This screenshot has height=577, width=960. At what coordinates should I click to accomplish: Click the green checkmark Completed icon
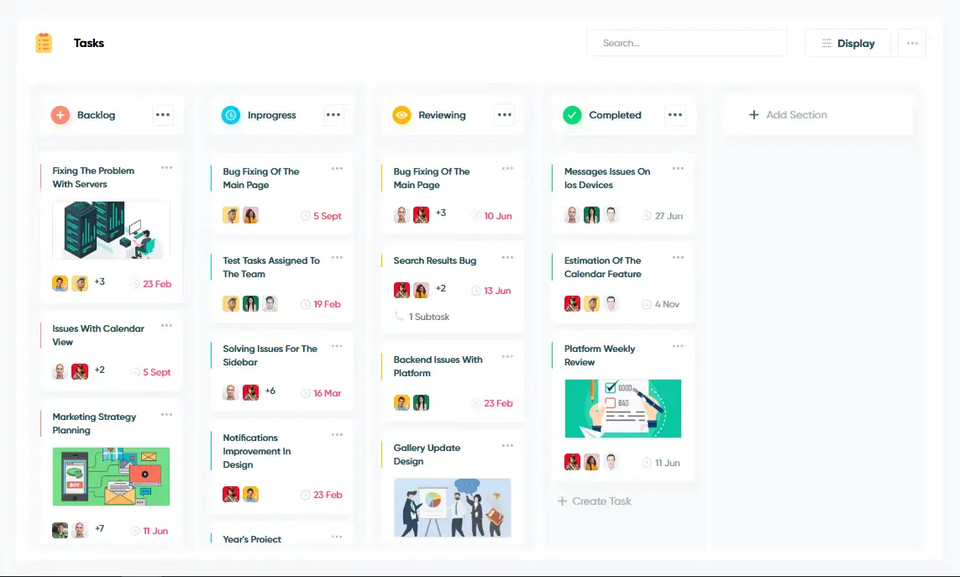[572, 115]
